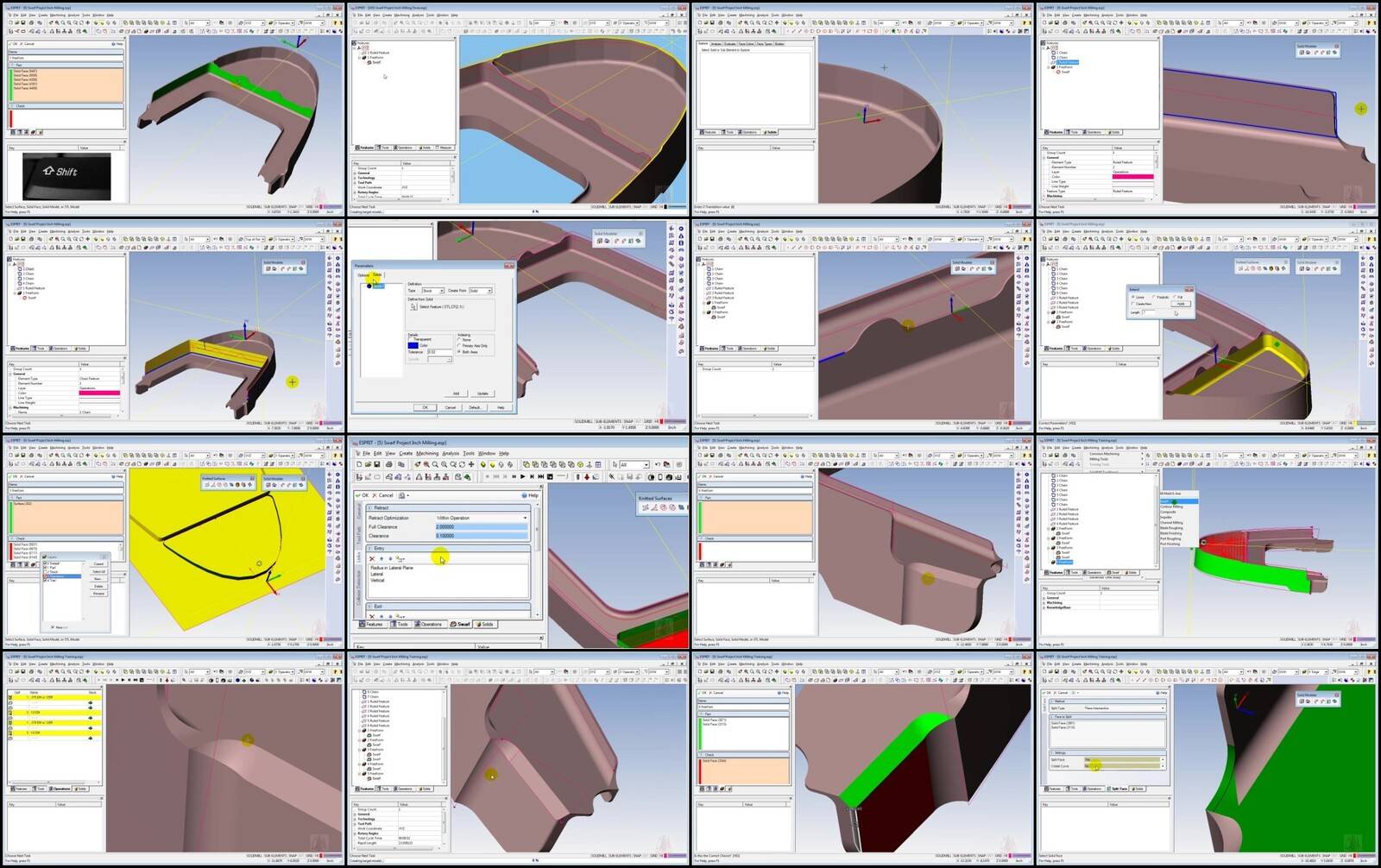This screenshot has height=868, width=1381.
Task: Click Tolerance field in Parameters dialog
Action: (439, 352)
